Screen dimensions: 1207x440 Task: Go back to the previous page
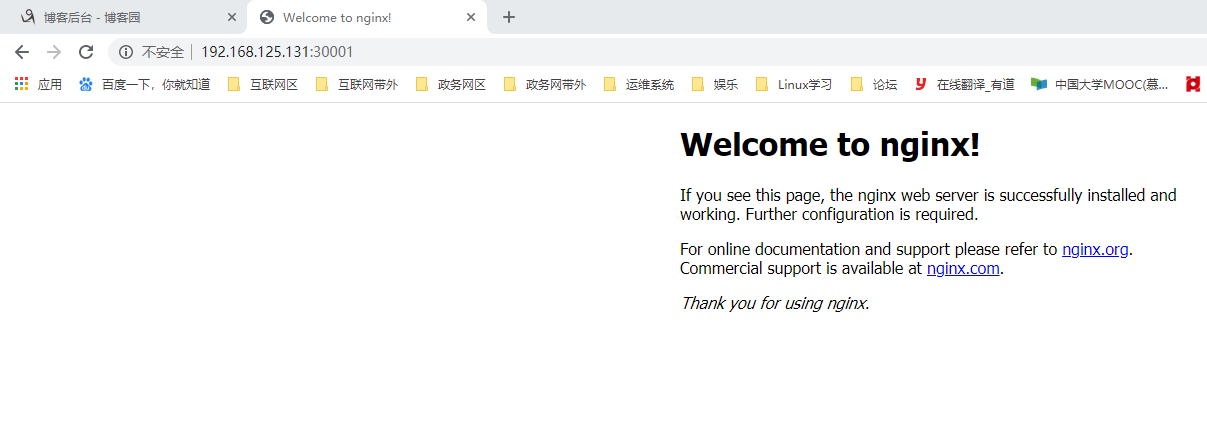[22, 52]
